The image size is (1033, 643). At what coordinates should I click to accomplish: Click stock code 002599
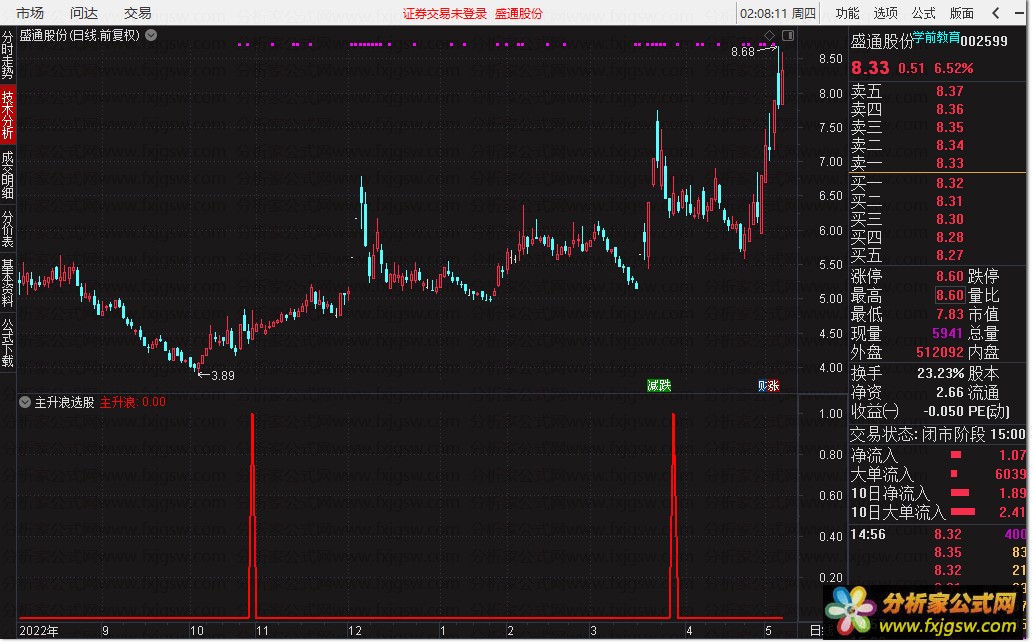[984, 41]
